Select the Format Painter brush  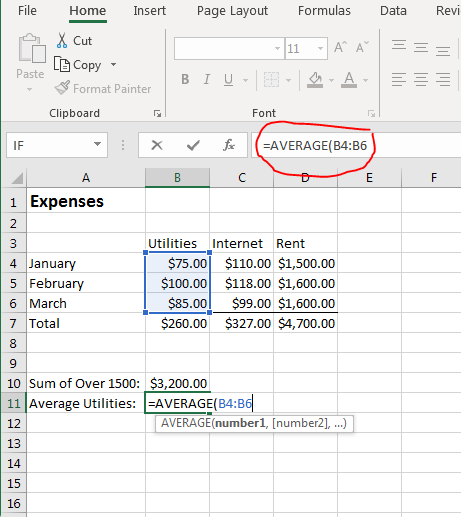point(62,88)
